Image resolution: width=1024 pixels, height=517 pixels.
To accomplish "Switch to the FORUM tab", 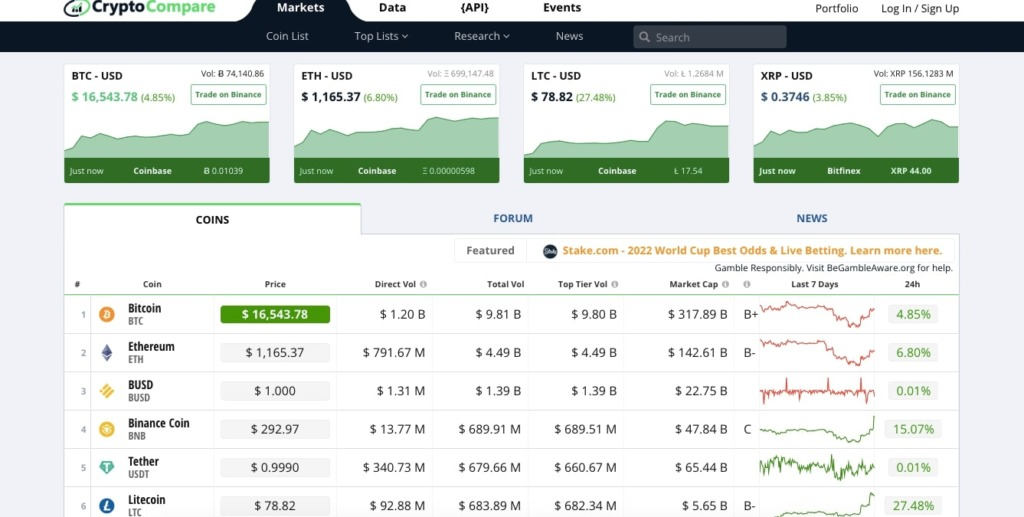I will (513, 219).
